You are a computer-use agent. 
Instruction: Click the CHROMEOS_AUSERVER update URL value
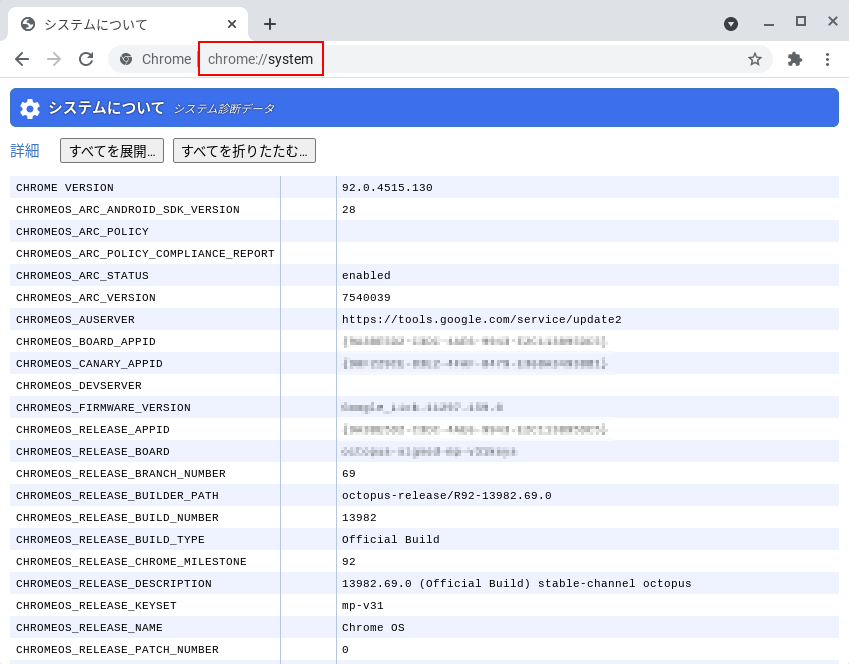click(x=481, y=320)
